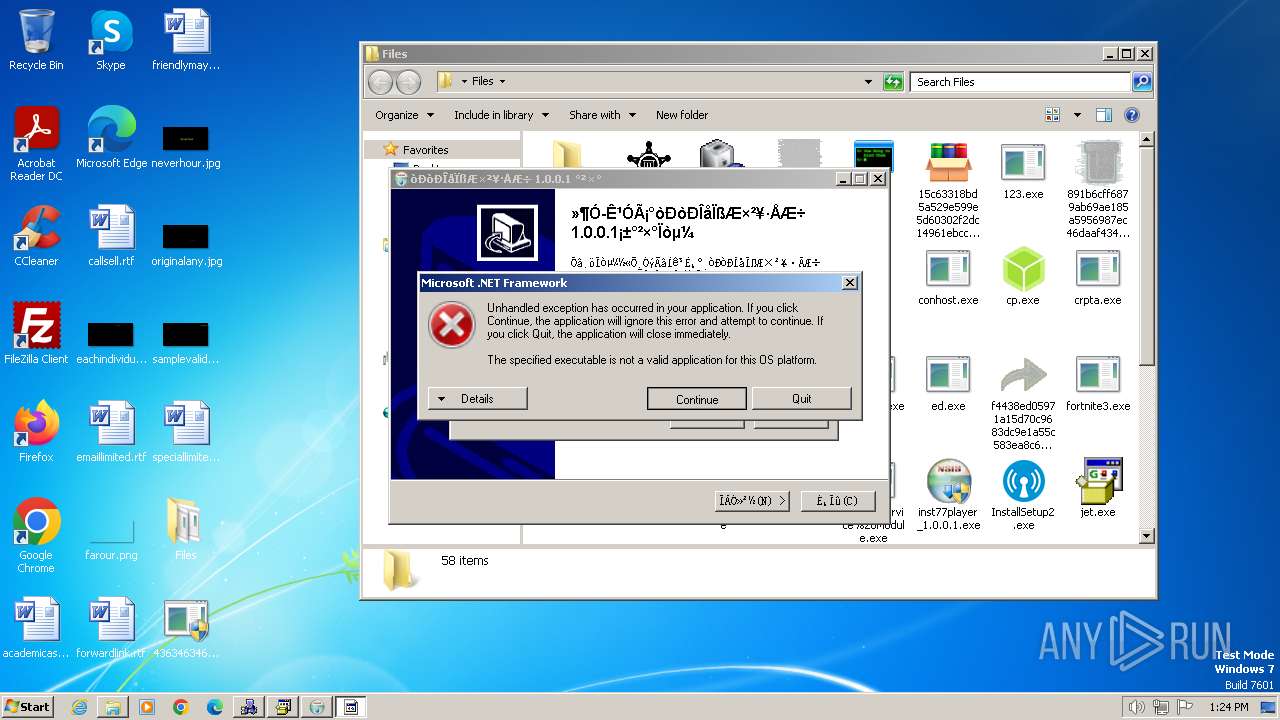Click the Microsoft Edge desktop icon

point(111,138)
